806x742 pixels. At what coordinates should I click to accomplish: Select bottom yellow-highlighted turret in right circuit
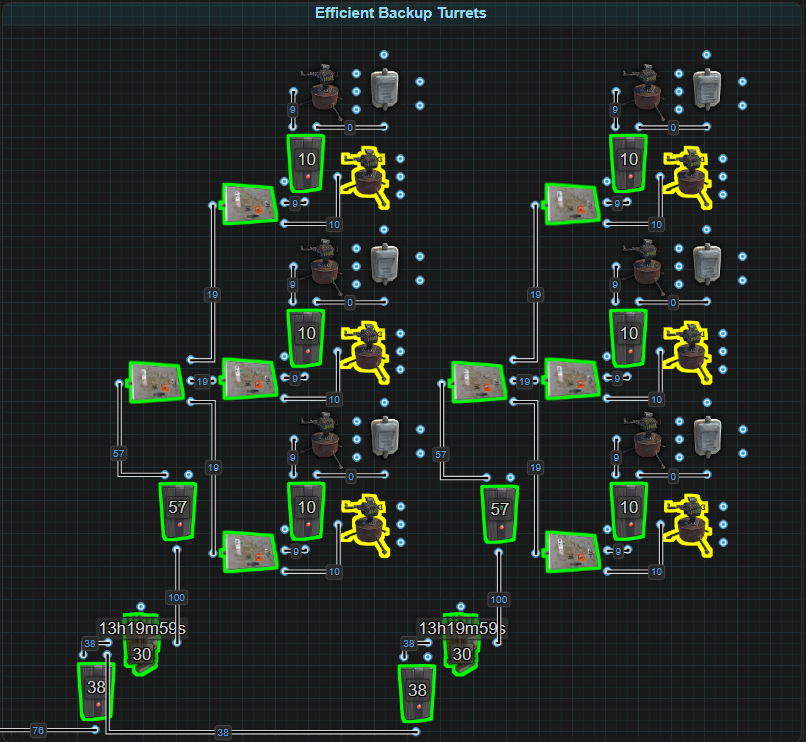click(688, 526)
